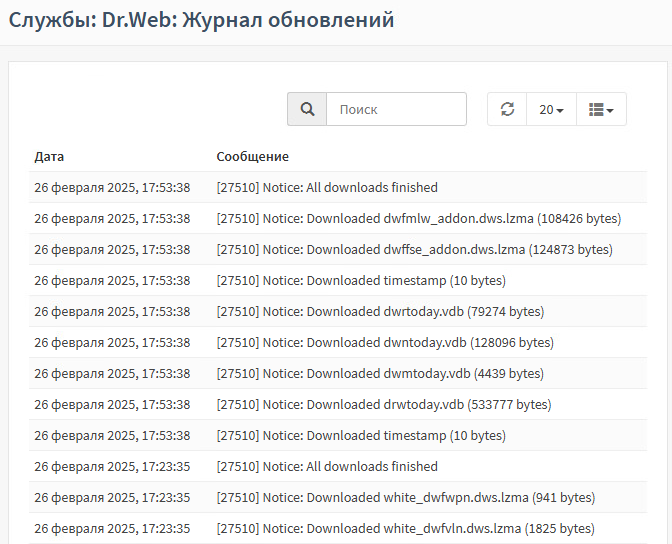
Task: Click the date in the drwtoday.vdb row
Action: click(x=112, y=405)
